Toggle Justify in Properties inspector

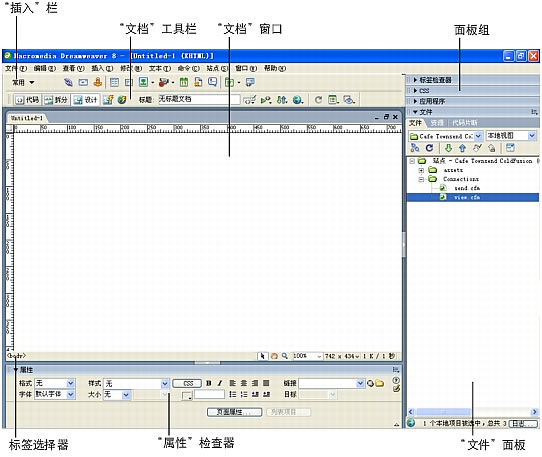pyautogui.click(x=266, y=383)
